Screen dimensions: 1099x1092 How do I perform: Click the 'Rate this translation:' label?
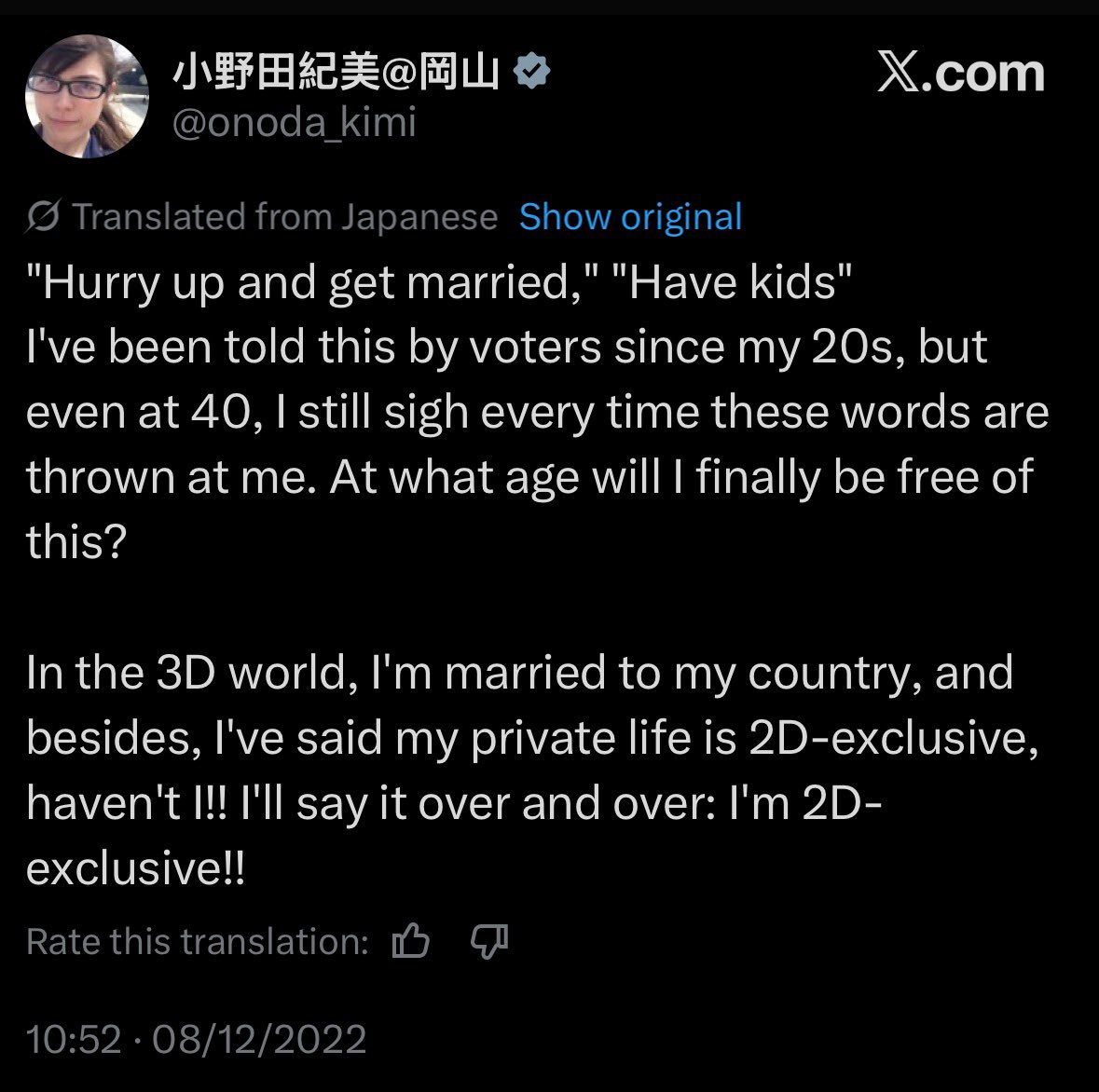tap(198, 941)
